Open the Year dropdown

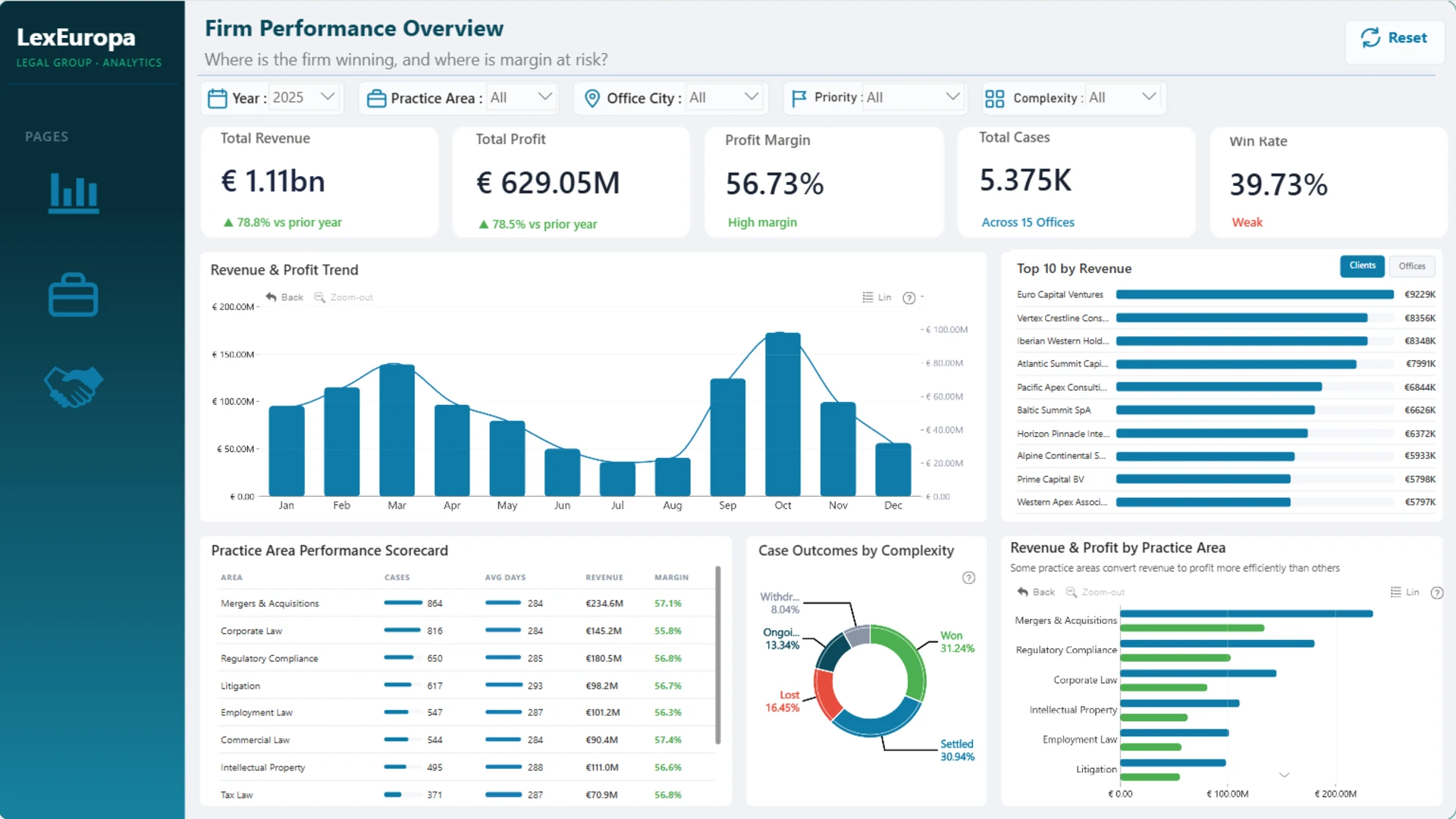(x=305, y=98)
